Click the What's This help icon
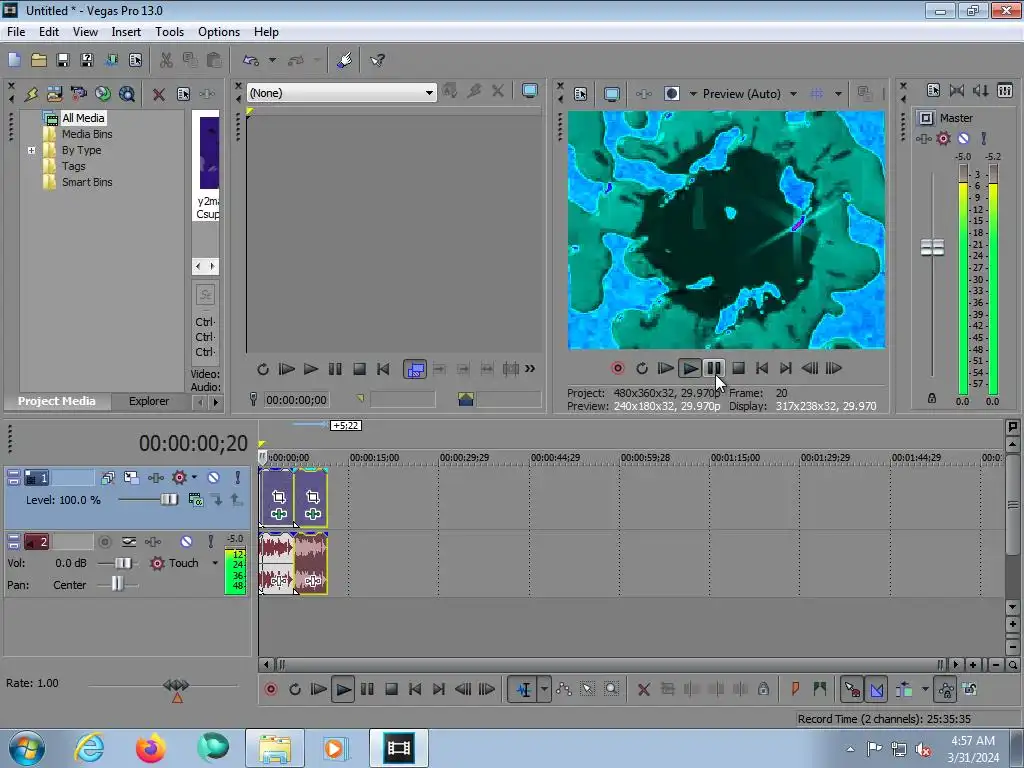This screenshot has width=1024, height=768. (377, 61)
